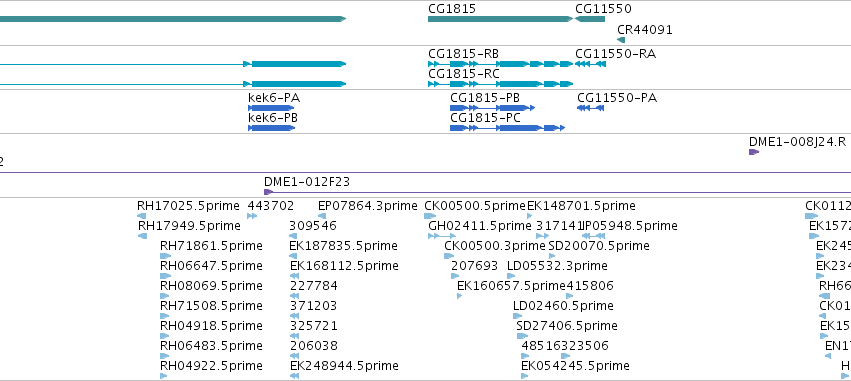Click the RH17025.5prime EST arrow
This screenshot has height=381, width=851.
(x=142, y=216)
